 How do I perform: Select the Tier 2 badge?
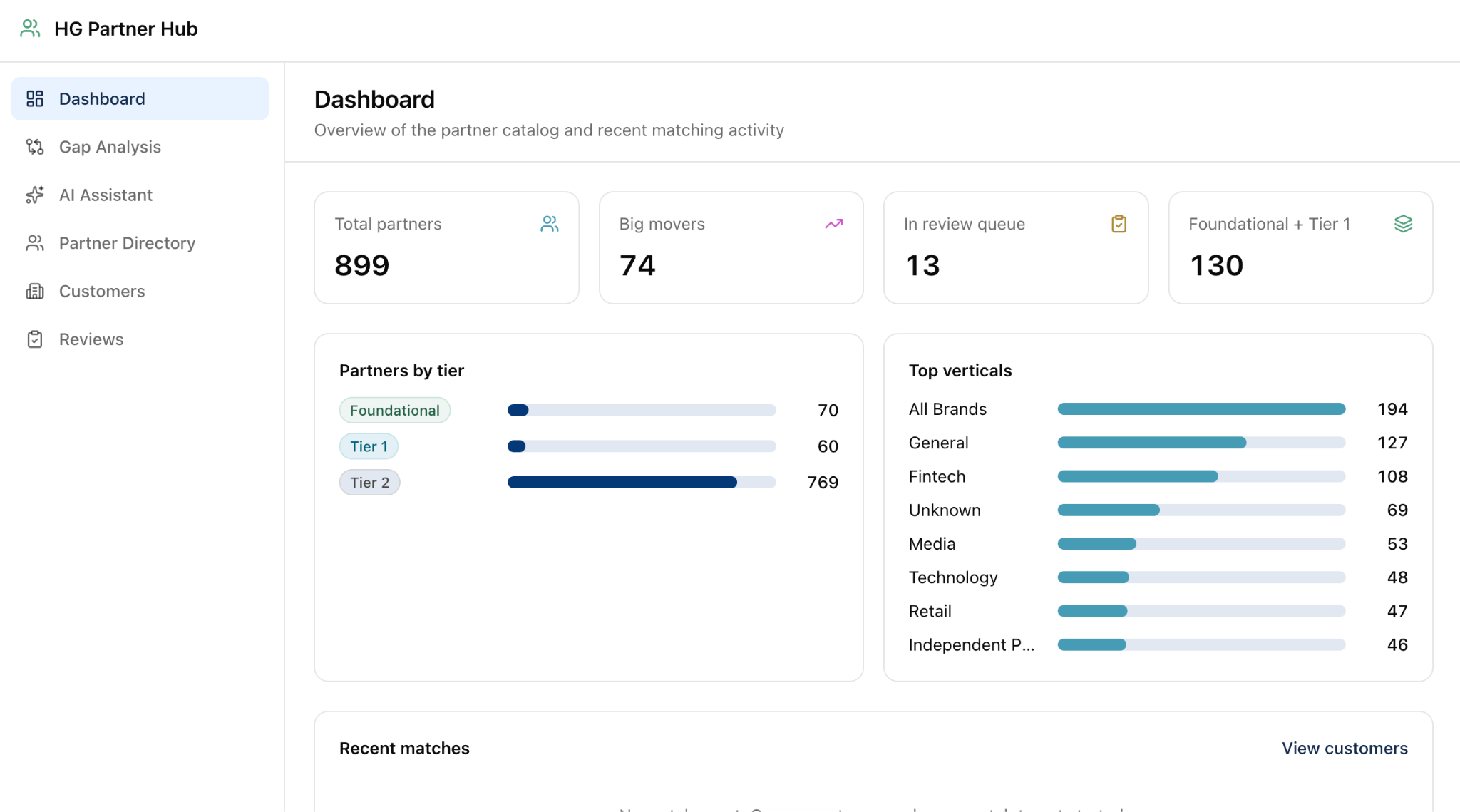(x=369, y=483)
